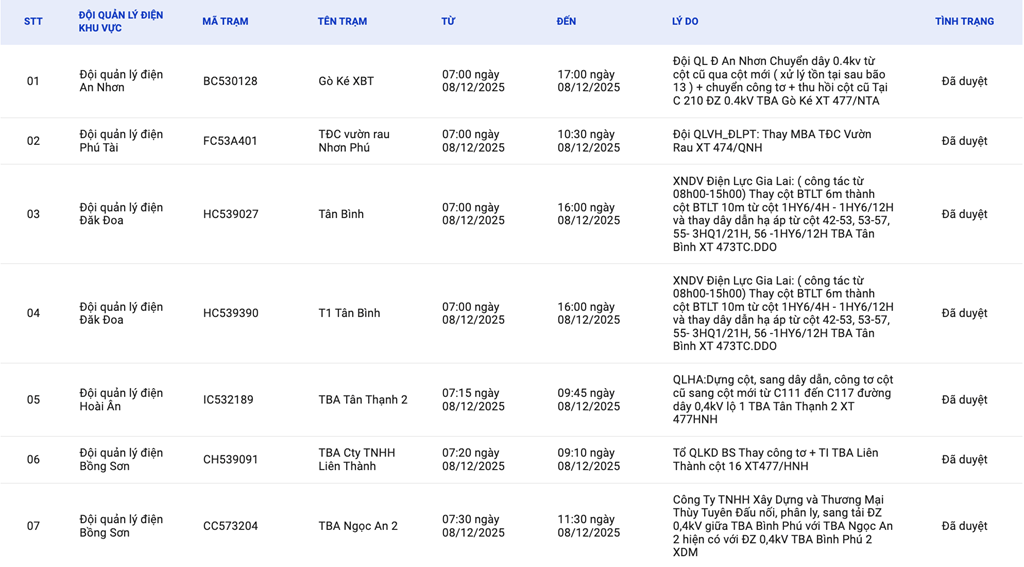Viewport: 1024px width, 567px height.
Task: Select station code FC53A401
Action: (x=230, y=141)
